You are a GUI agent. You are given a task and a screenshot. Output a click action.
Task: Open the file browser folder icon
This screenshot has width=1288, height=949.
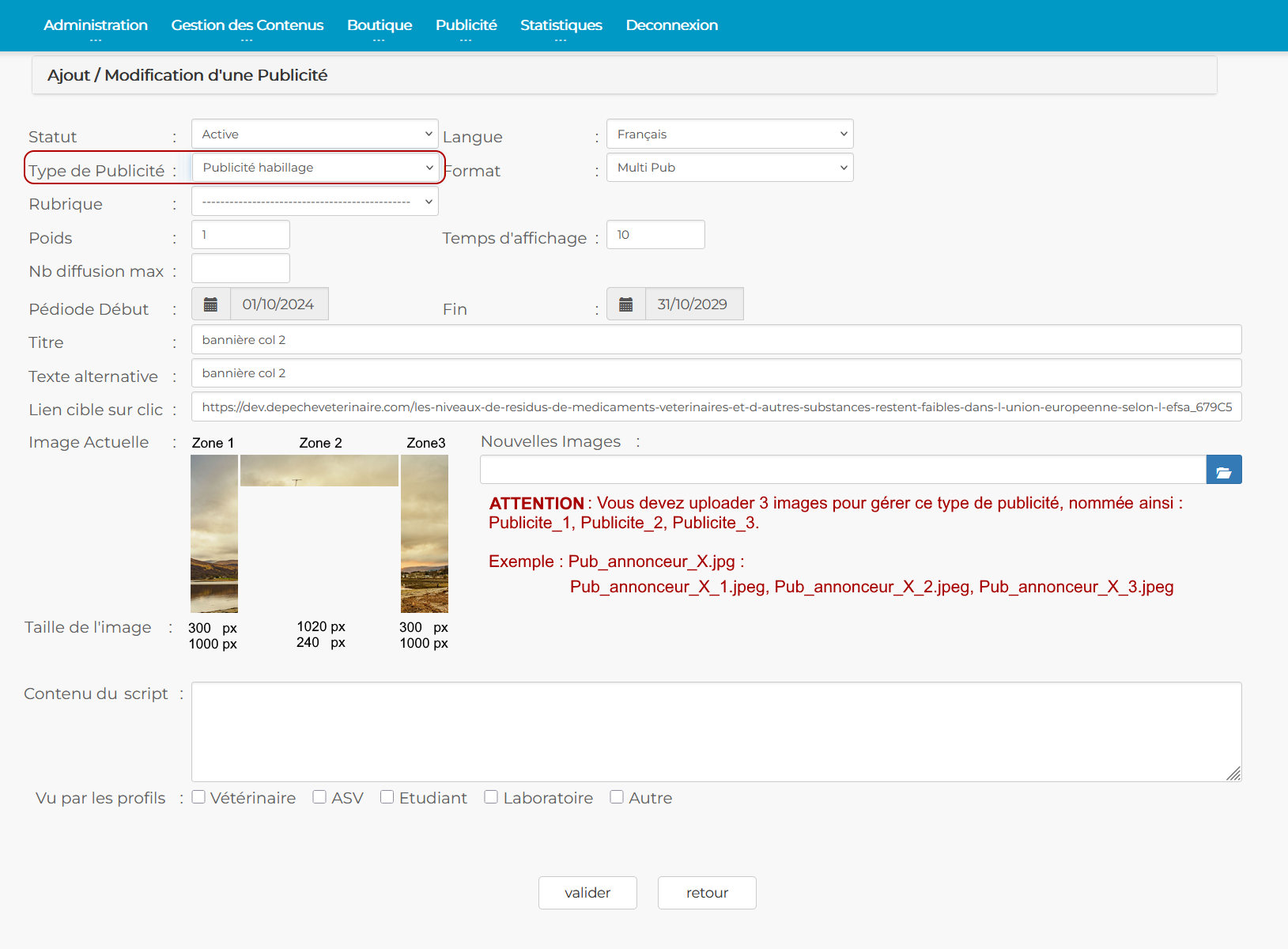[1223, 470]
